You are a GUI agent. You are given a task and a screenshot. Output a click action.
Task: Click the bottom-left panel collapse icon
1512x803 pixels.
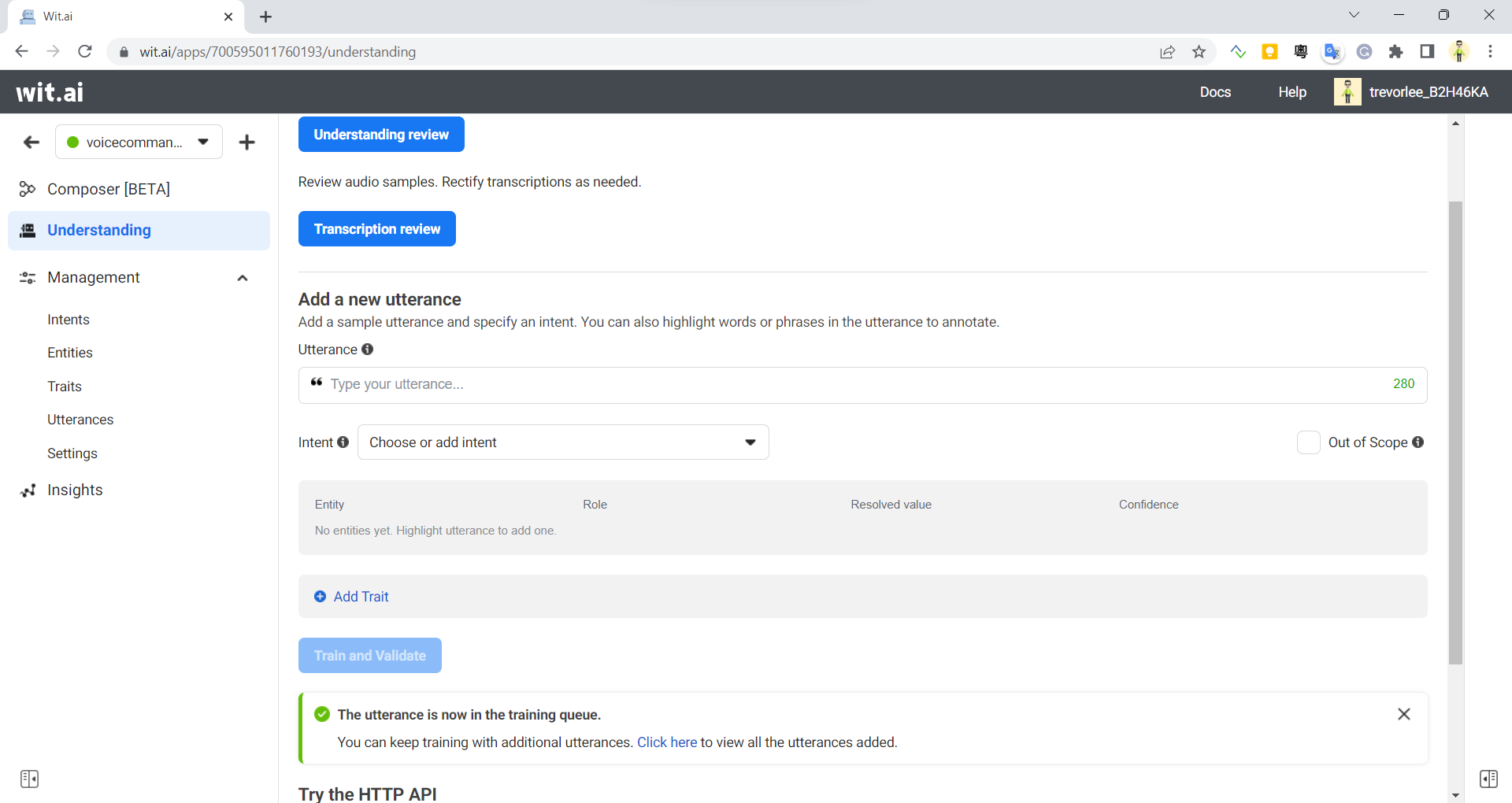click(x=30, y=779)
